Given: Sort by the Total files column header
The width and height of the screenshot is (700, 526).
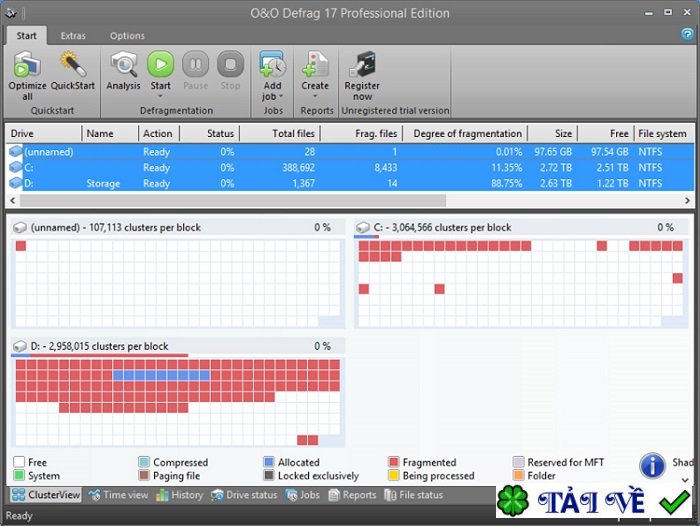Looking at the screenshot, I should pyautogui.click(x=280, y=134).
